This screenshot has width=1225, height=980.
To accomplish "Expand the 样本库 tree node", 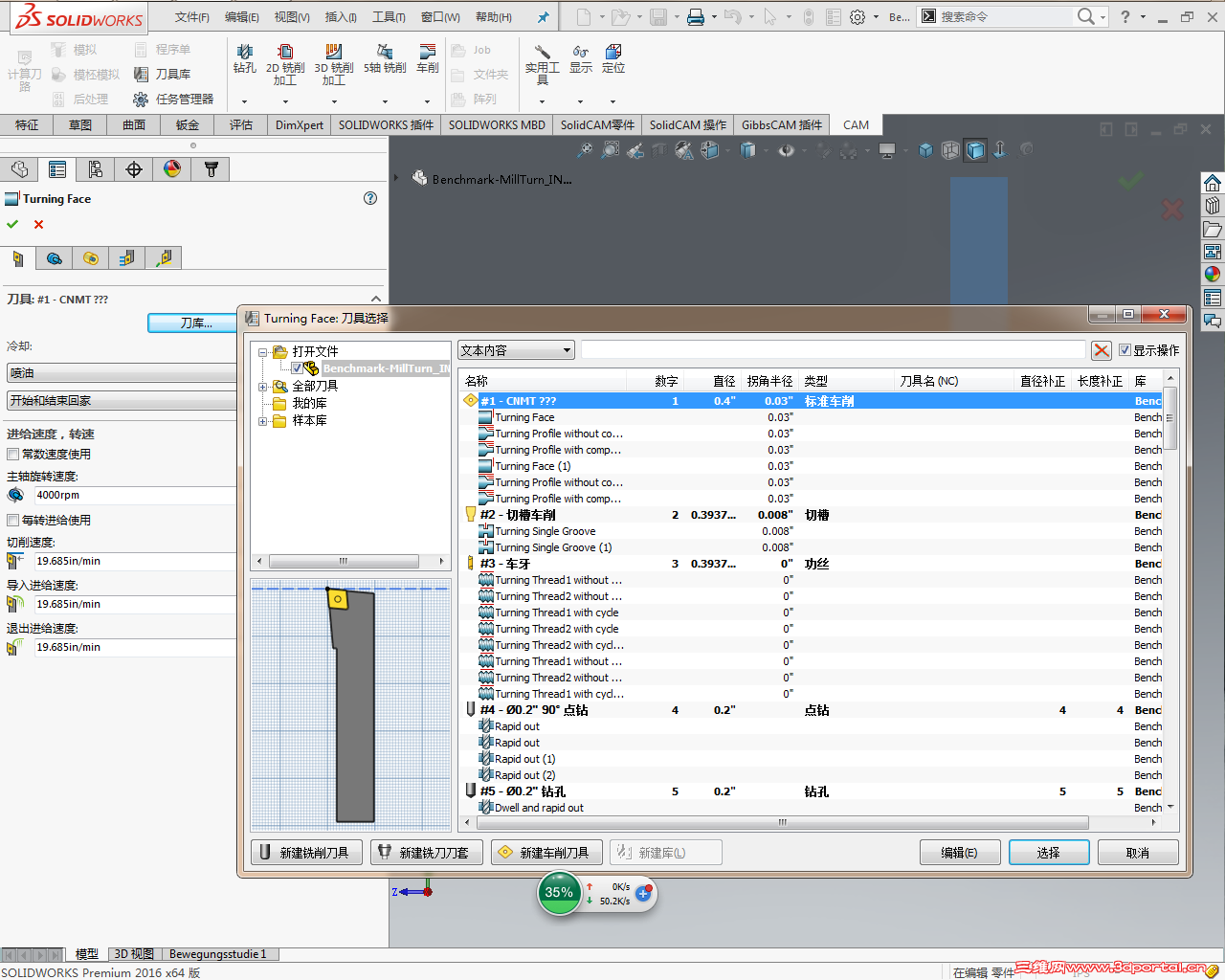I will pyautogui.click(x=263, y=421).
